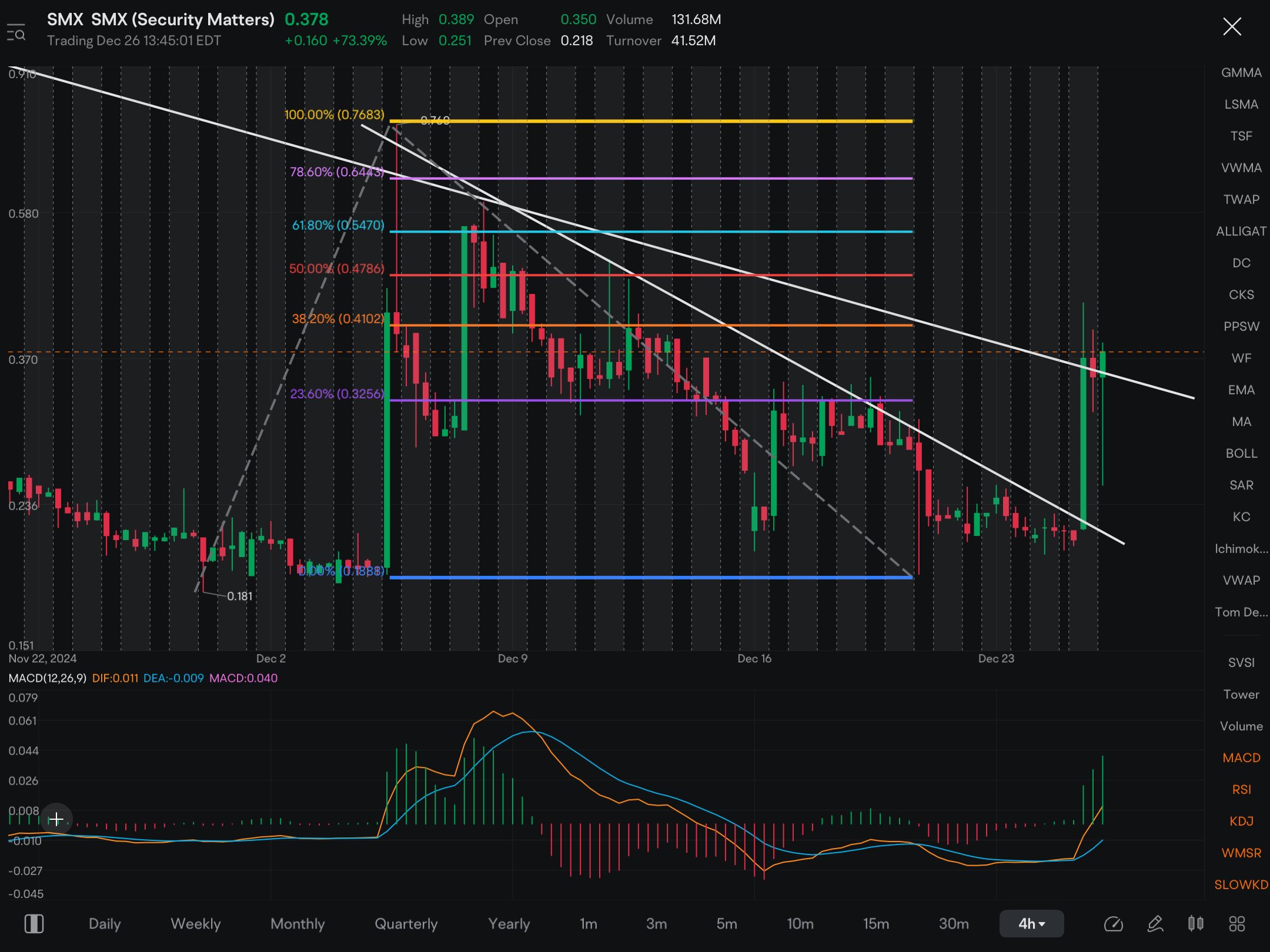Activate the drawing pencil tool

[x=1155, y=924]
